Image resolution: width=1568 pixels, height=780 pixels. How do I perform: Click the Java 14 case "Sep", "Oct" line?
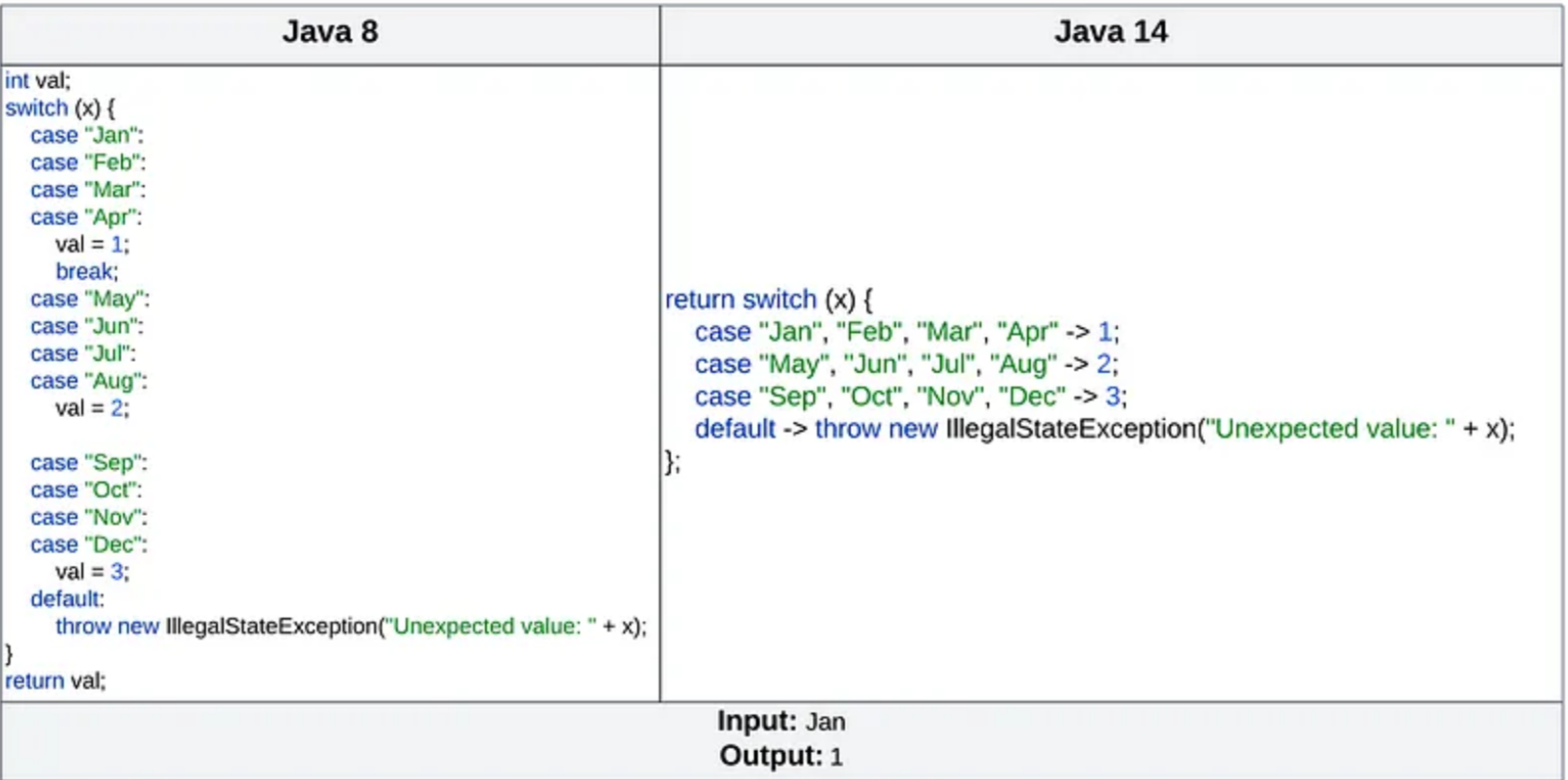pyautogui.click(x=911, y=397)
